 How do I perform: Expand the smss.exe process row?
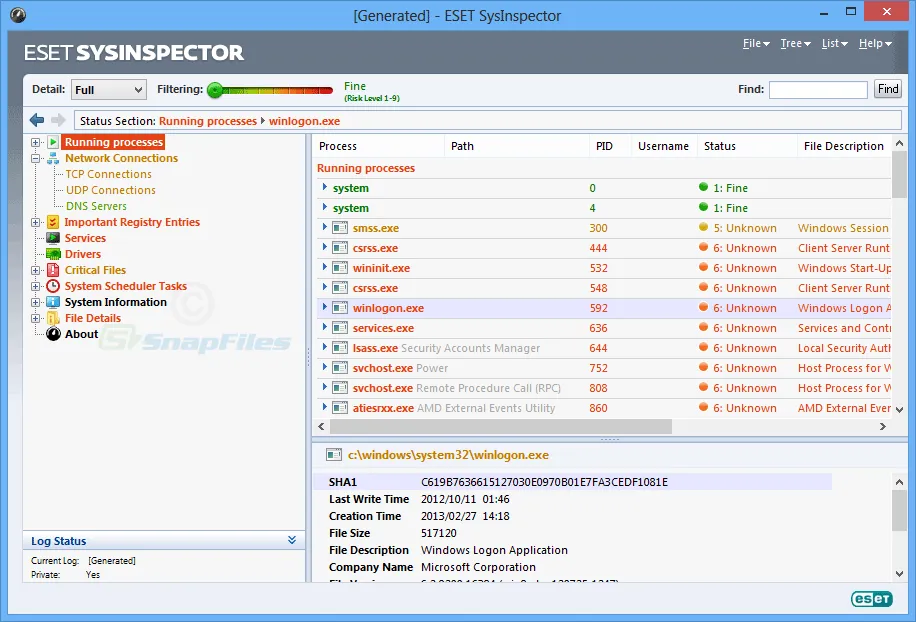pyautogui.click(x=324, y=228)
